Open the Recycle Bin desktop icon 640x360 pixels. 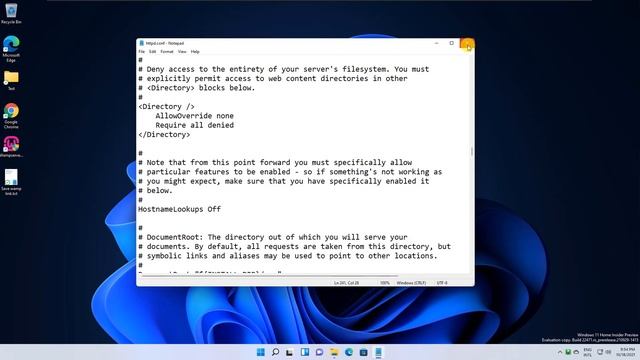(11, 13)
